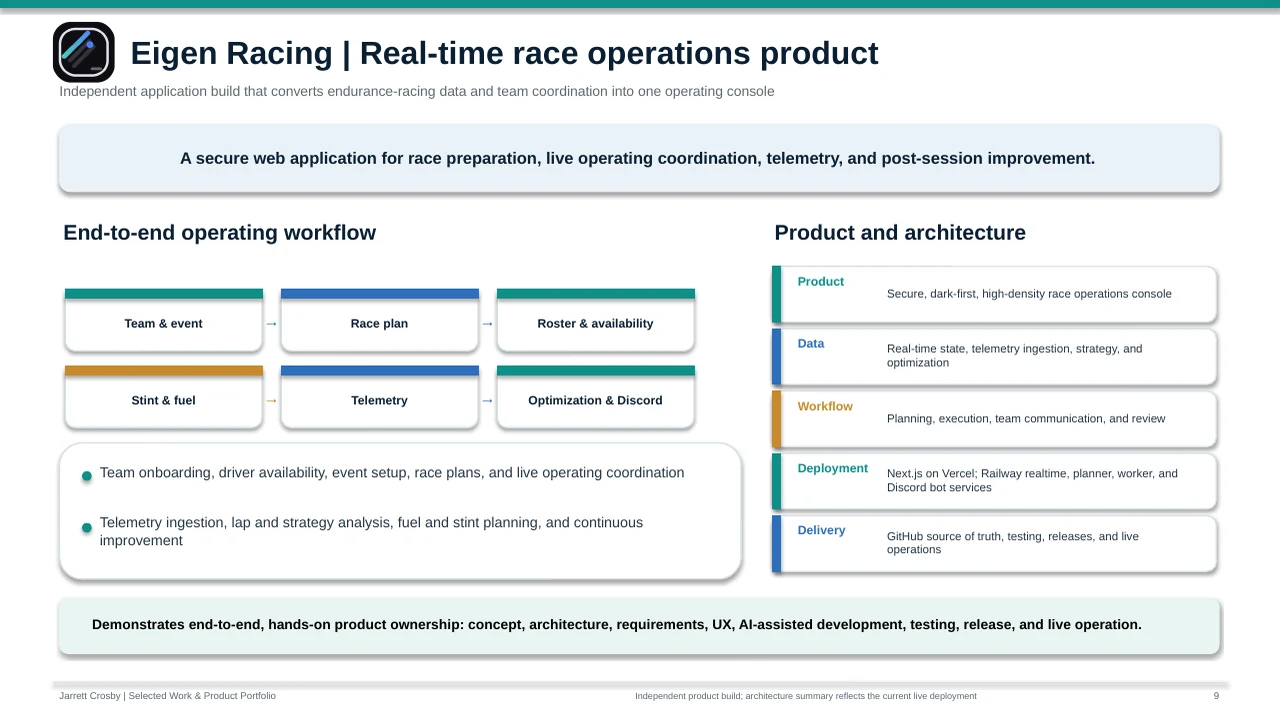Select the 'Team & event' workflow card
The width and height of the screenshot is (1280, 720).
tap(164, 320)
